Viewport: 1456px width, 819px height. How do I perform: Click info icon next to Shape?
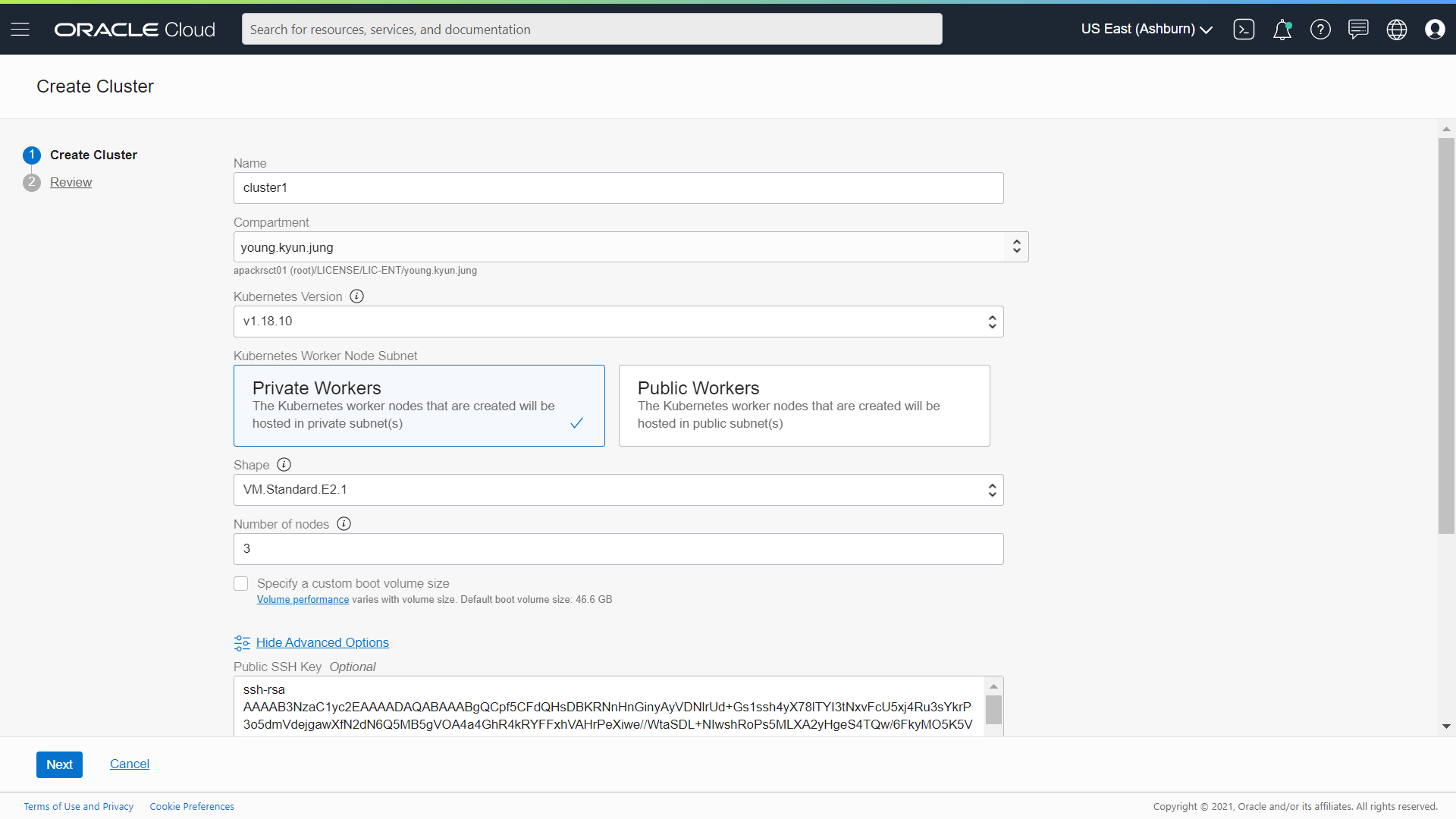pos(284,465)
